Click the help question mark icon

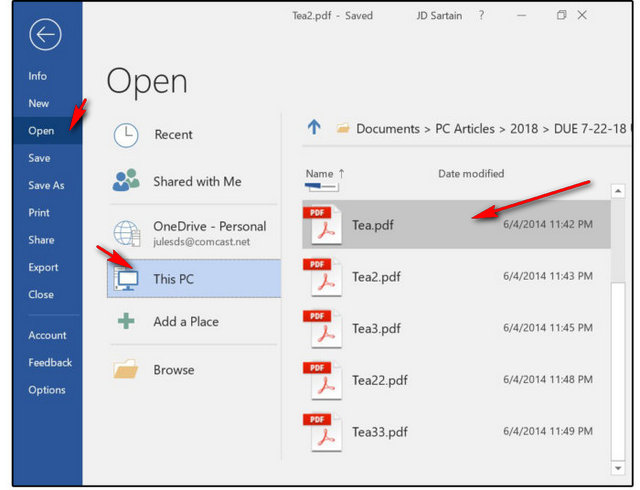(x=482, y=16)
